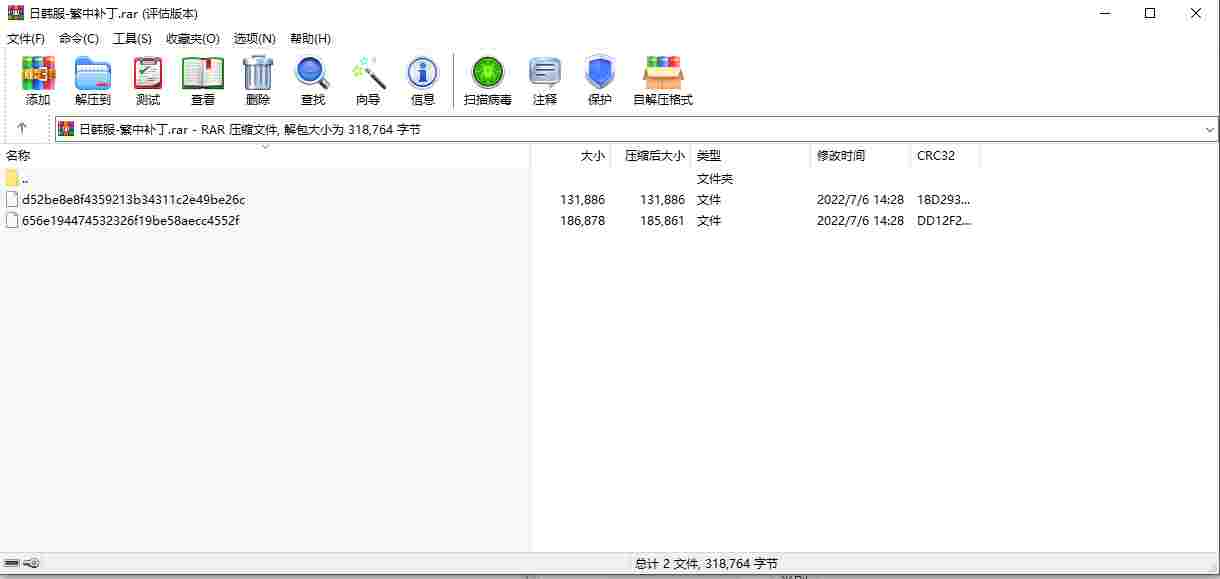Expand the address bar dropdown arrow
The height and width of the screenshot is (579, 1220).
click(x=1210, y=130)
